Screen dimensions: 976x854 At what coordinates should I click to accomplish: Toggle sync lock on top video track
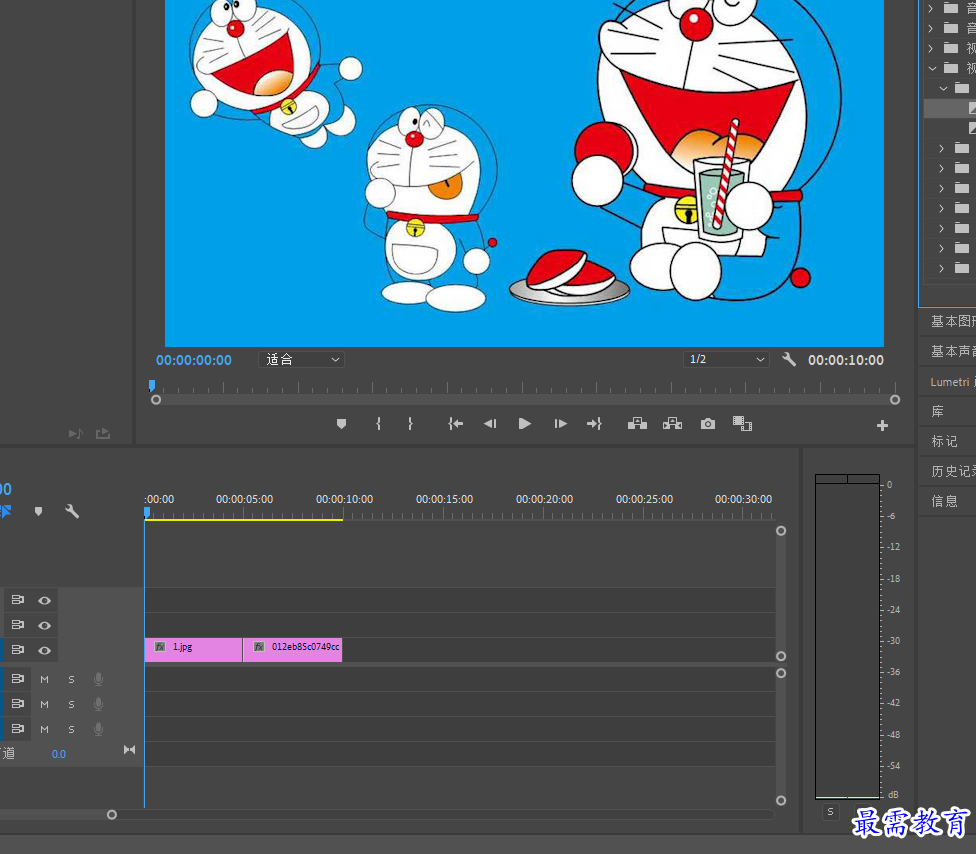pyautogui.click(x=17, y=600)
